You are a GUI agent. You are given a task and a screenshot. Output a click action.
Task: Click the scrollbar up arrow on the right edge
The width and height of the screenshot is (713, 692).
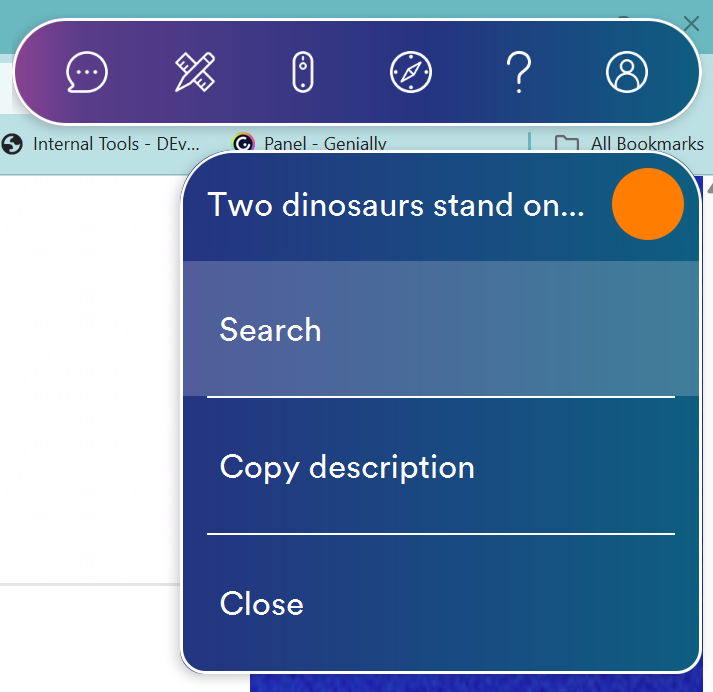(708, 186)
